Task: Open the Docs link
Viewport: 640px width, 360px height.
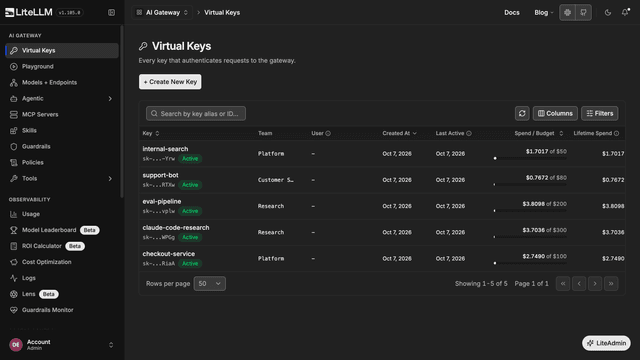Action: pyautogui.click(x=511, y=13)
